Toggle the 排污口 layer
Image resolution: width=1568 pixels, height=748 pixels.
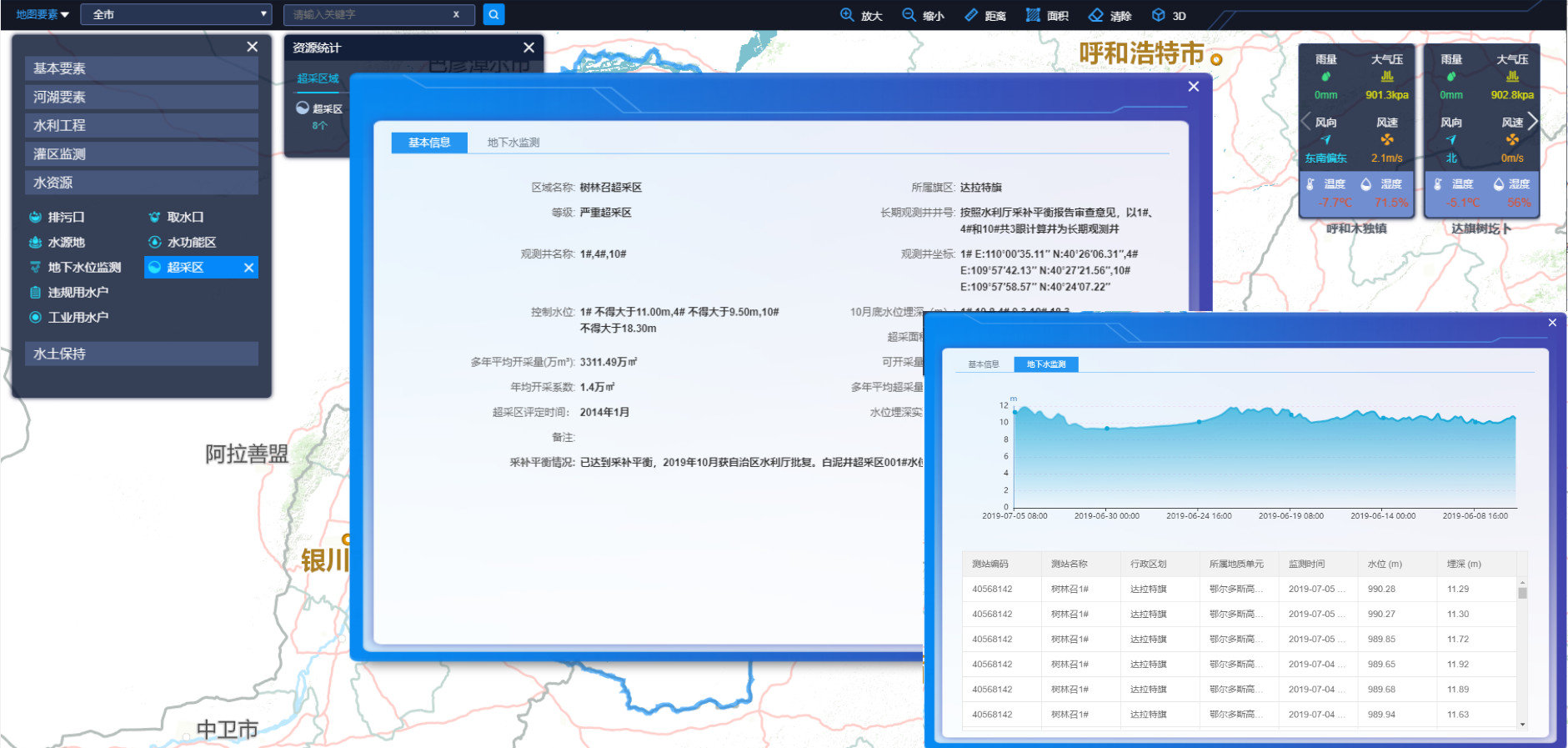click(57, 217)
